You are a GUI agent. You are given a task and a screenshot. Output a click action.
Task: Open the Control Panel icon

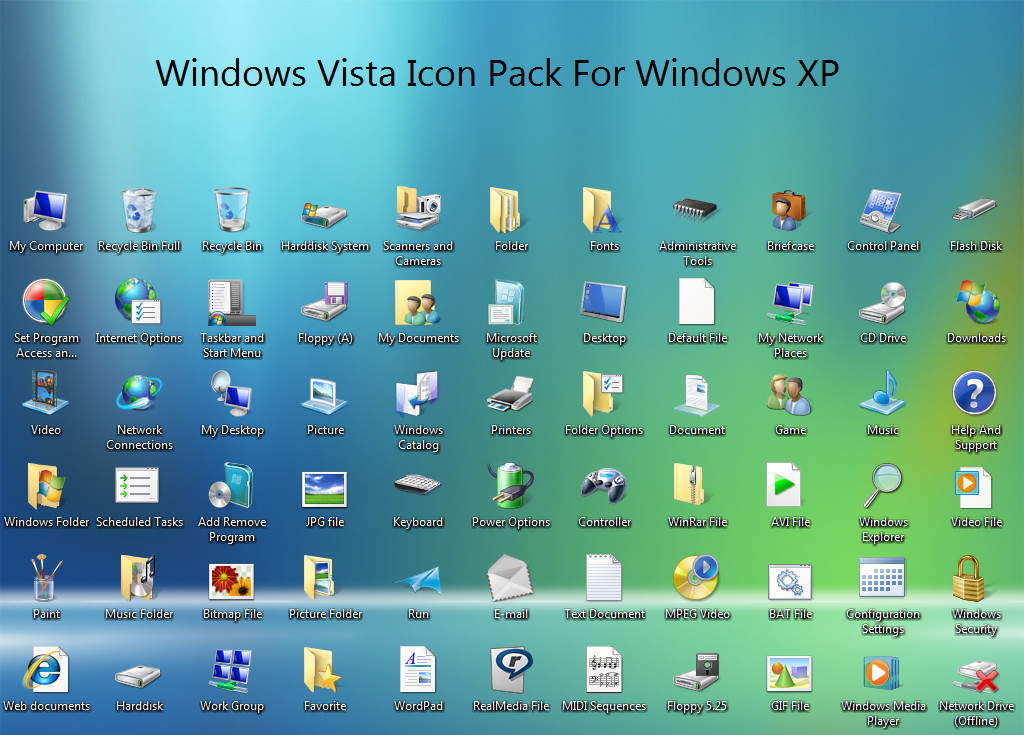pyautogui.click(x=882, y=210)
